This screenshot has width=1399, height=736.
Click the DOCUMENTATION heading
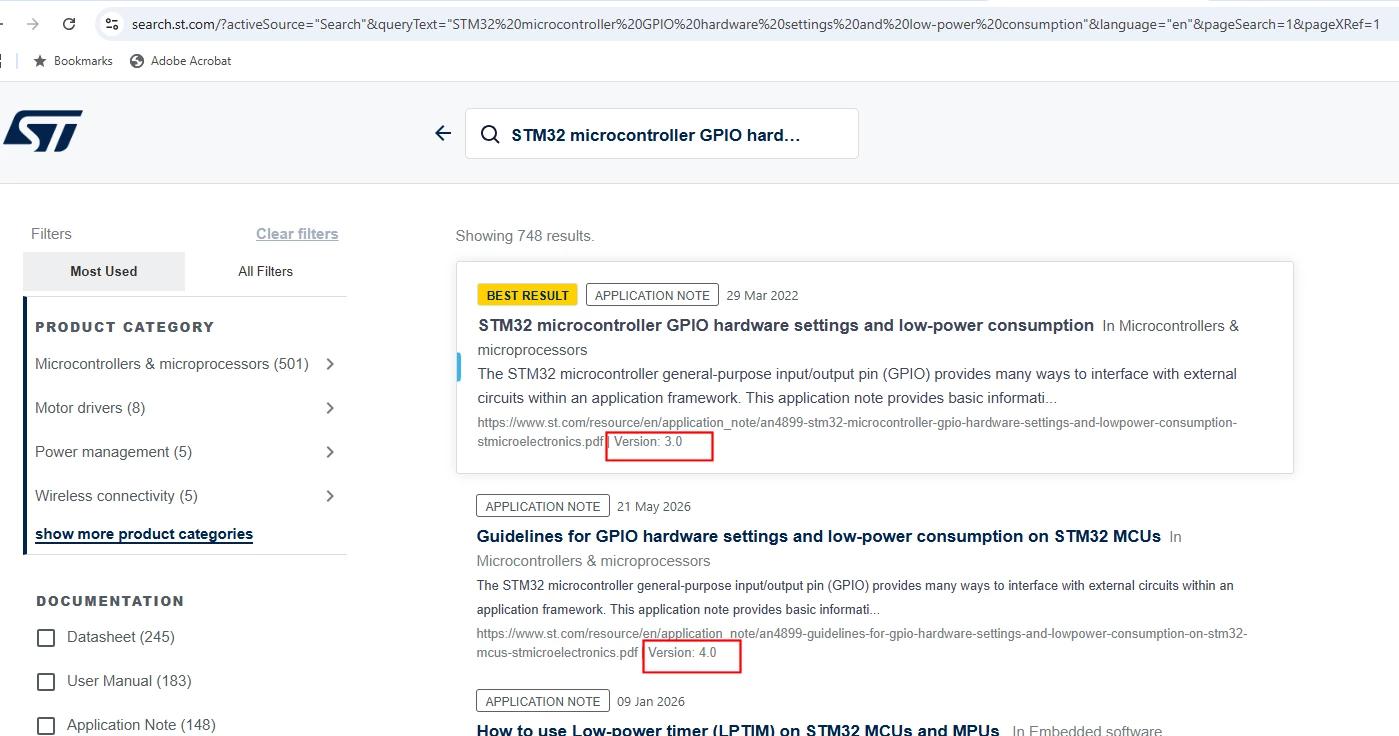pos(110,601)
